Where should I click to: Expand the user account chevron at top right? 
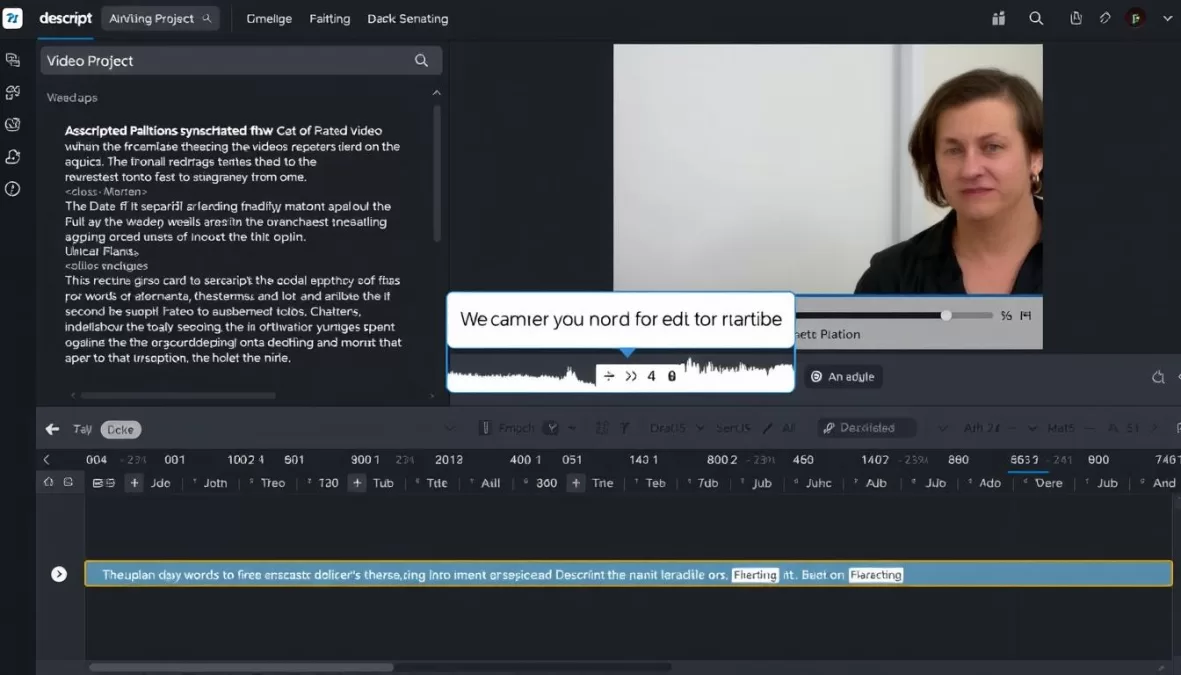(x=1167, y=18)
